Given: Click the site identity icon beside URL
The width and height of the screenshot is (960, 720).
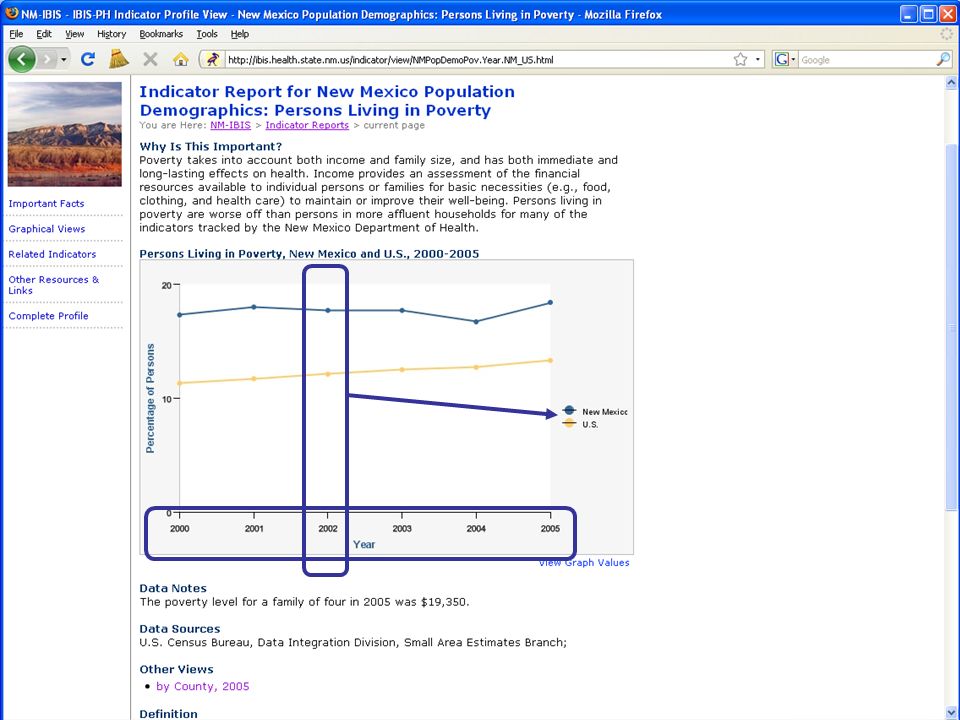Looking at the screenshot, I should pos(212,59).
